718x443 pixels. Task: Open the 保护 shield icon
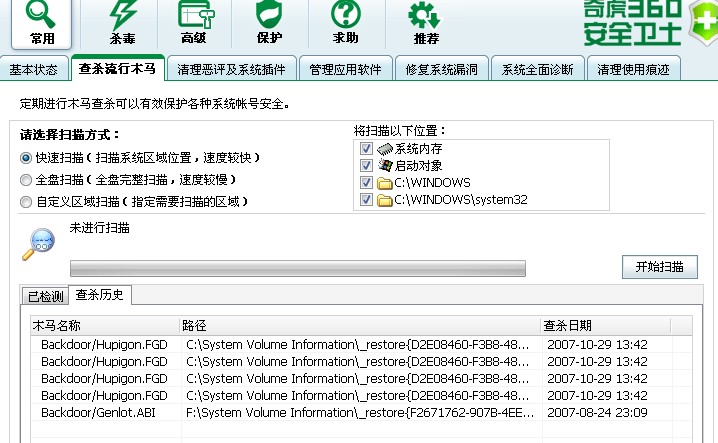coord(269,15)
